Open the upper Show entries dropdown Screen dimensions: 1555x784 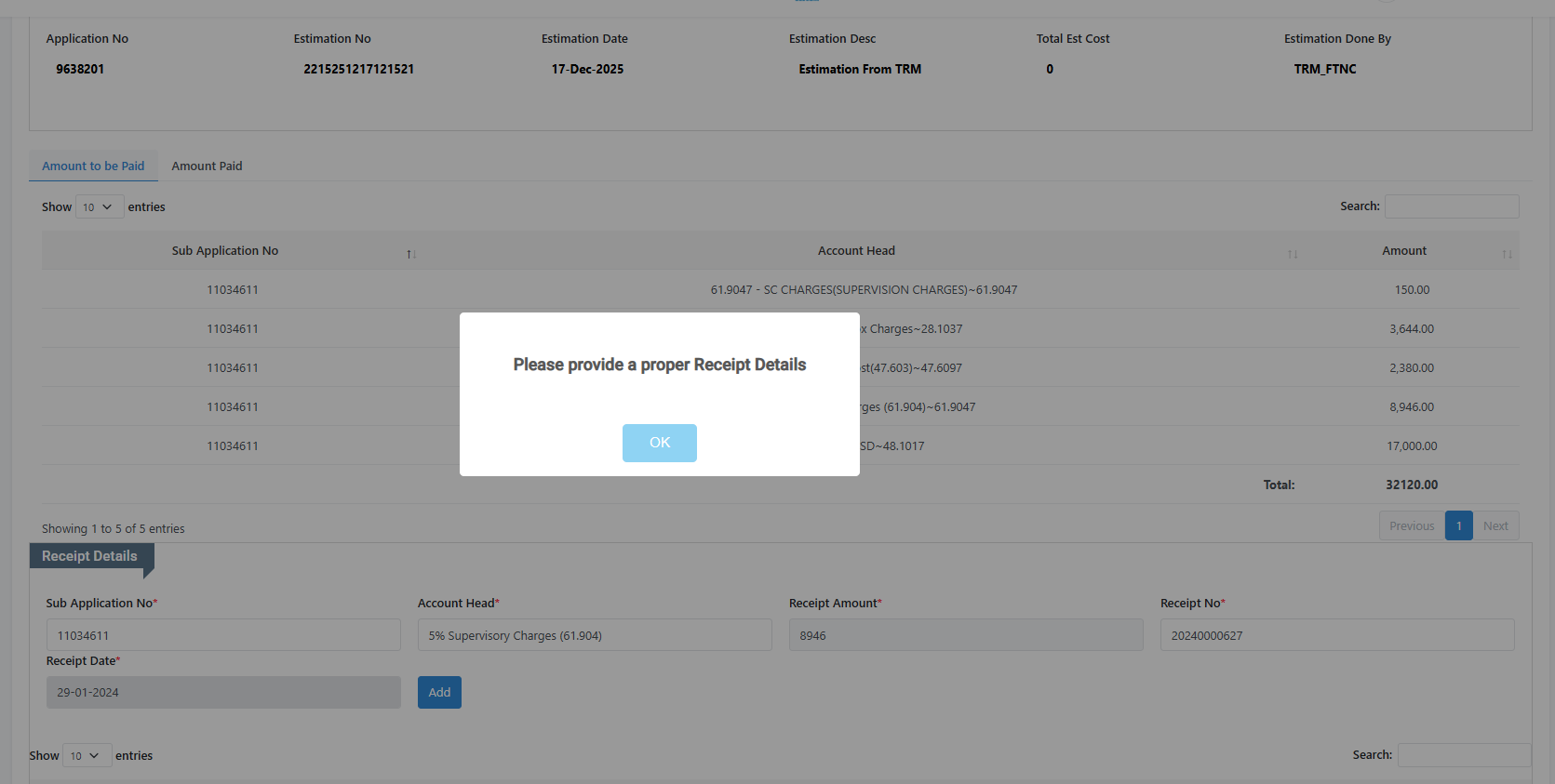(99, 207)
